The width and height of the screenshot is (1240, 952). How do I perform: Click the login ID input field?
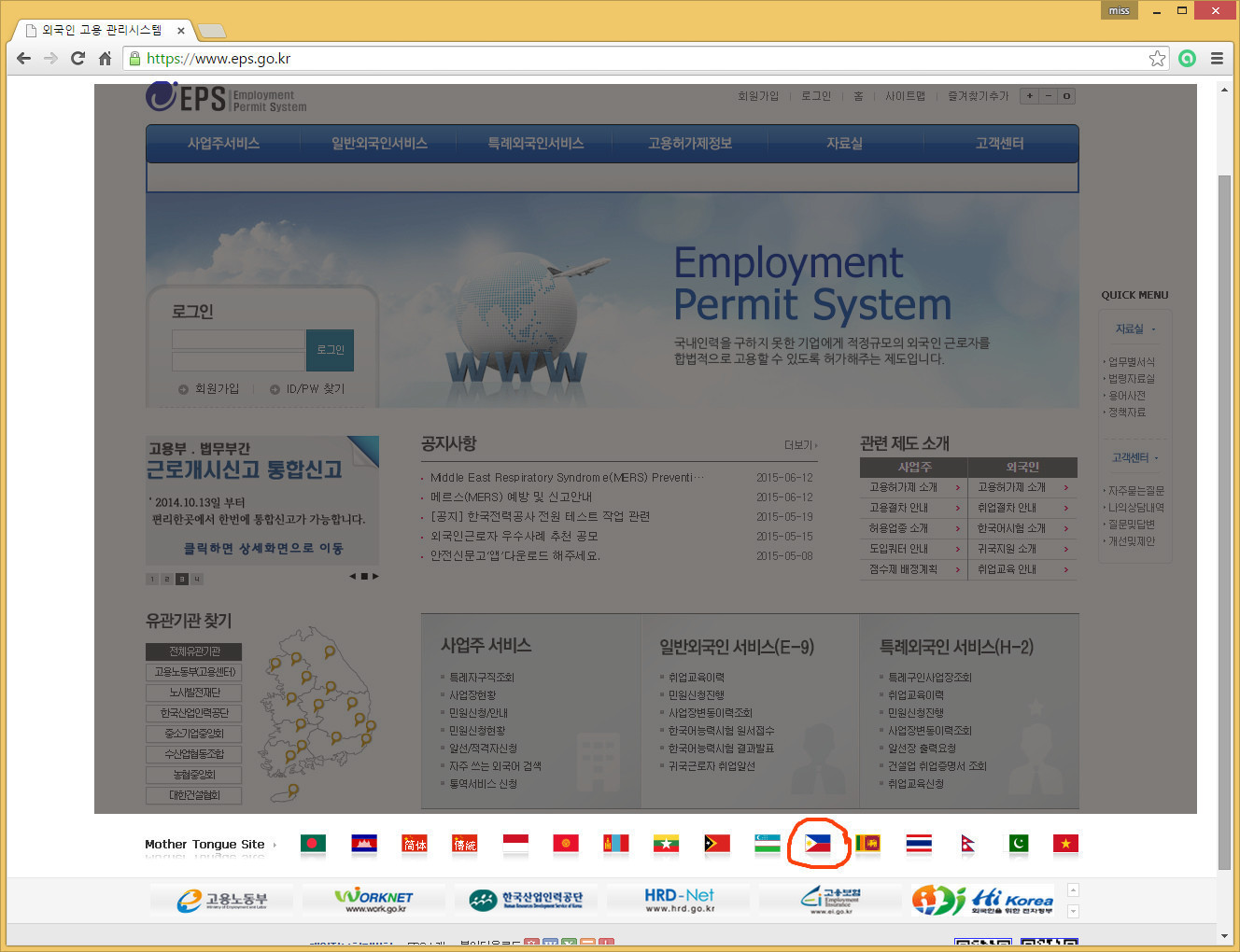[x=238, y=339]
